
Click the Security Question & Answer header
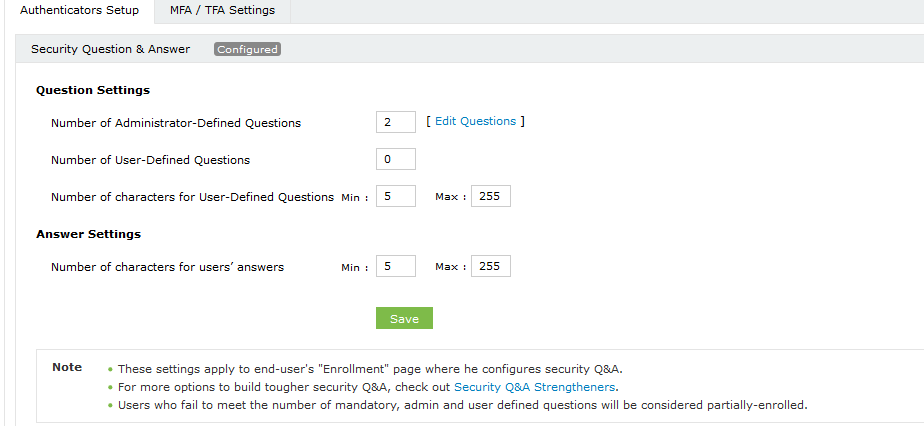[x=110, y=49]
